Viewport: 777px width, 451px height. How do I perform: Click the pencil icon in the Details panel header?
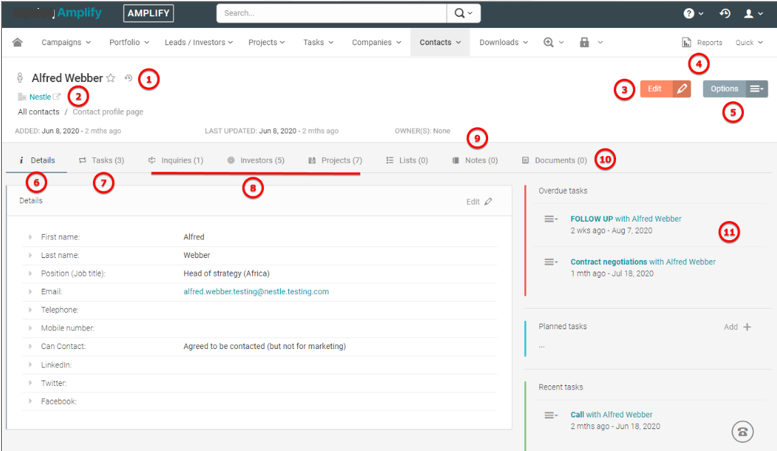pos(488,201)
